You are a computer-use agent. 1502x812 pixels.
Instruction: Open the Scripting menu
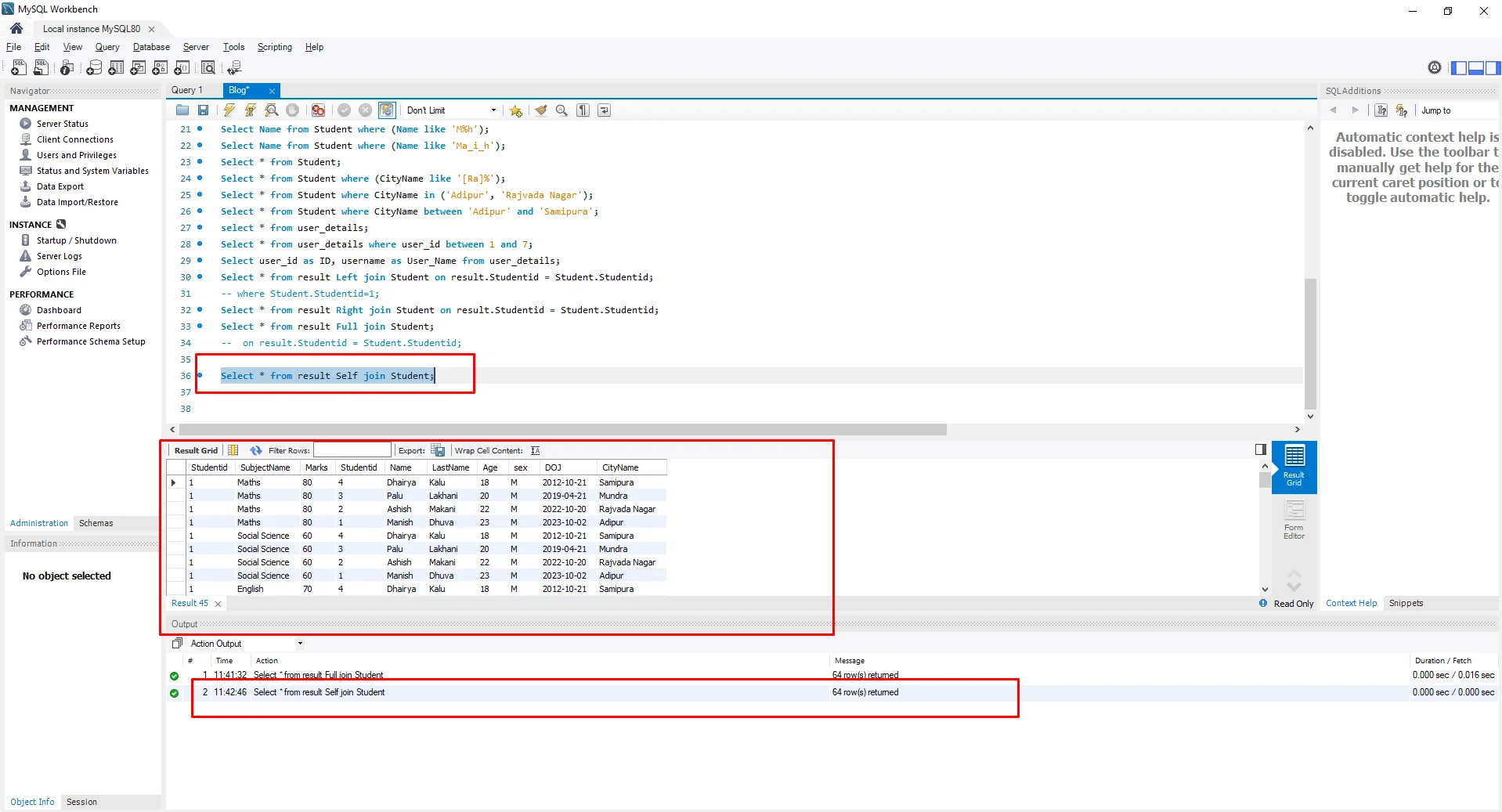[x=274, y=47]
